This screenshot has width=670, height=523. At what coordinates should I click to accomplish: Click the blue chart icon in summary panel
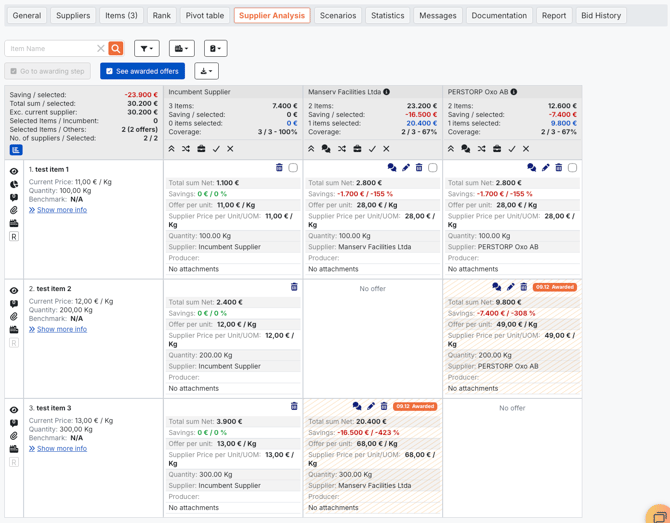pos(16,150)
